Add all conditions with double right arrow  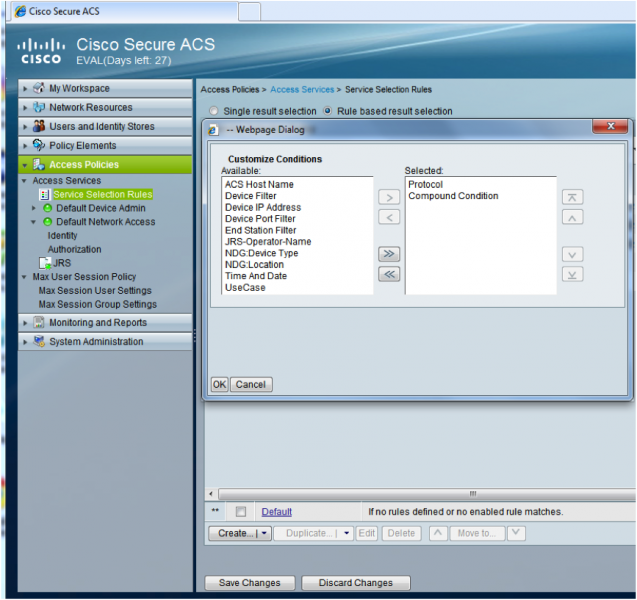[389, 254]
